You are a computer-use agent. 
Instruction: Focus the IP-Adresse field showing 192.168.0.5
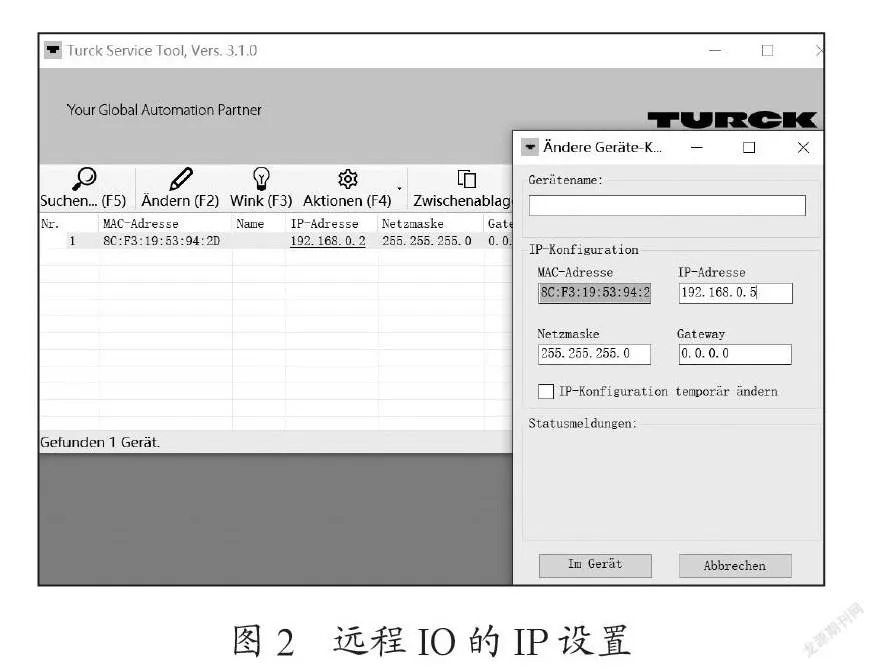point(735,293)
